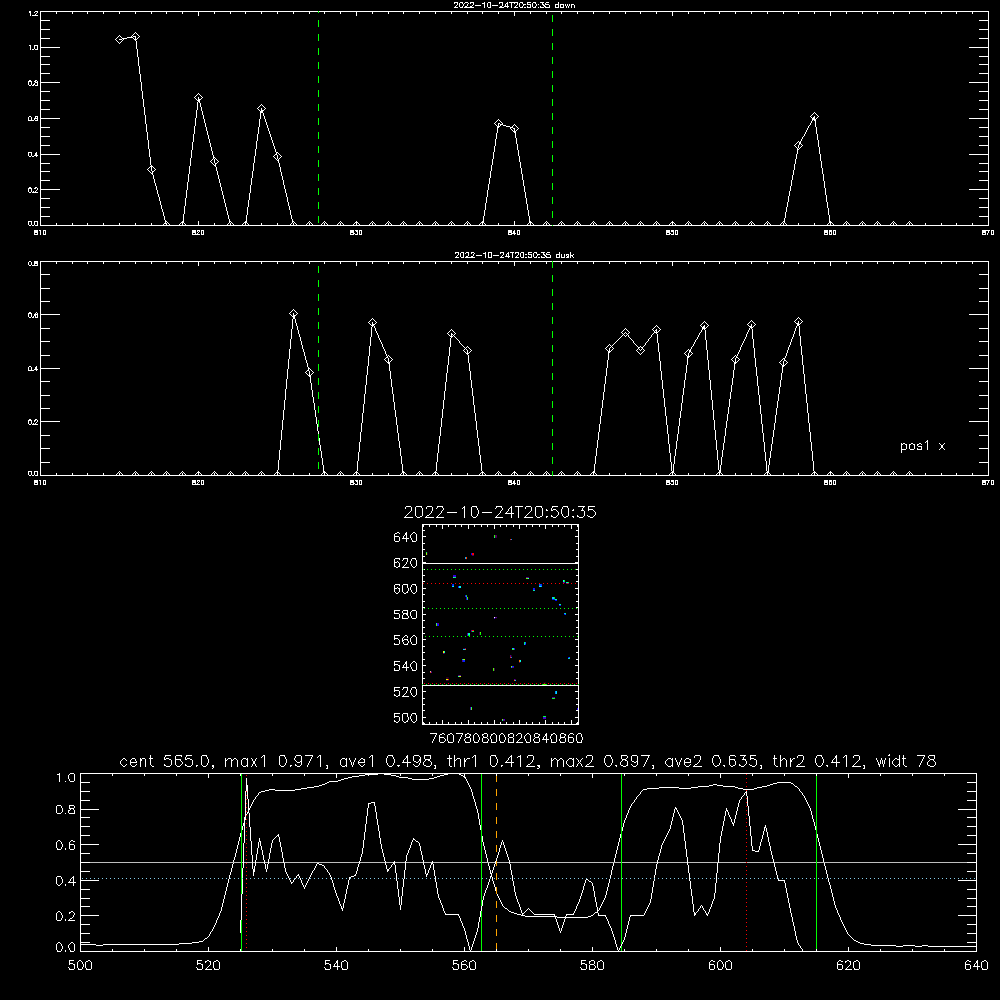This screenshot has width=1000, height=1000.
Task: Click the "1.0" y-axis label of bottom plot
Action: pos(66,778)
